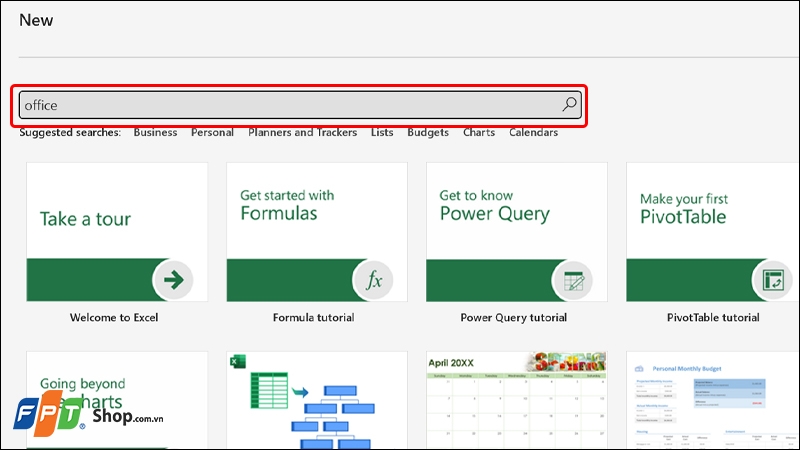
Task: Open the Budgets suggested search
Action: pyautogui.click(x=428, y=133)
